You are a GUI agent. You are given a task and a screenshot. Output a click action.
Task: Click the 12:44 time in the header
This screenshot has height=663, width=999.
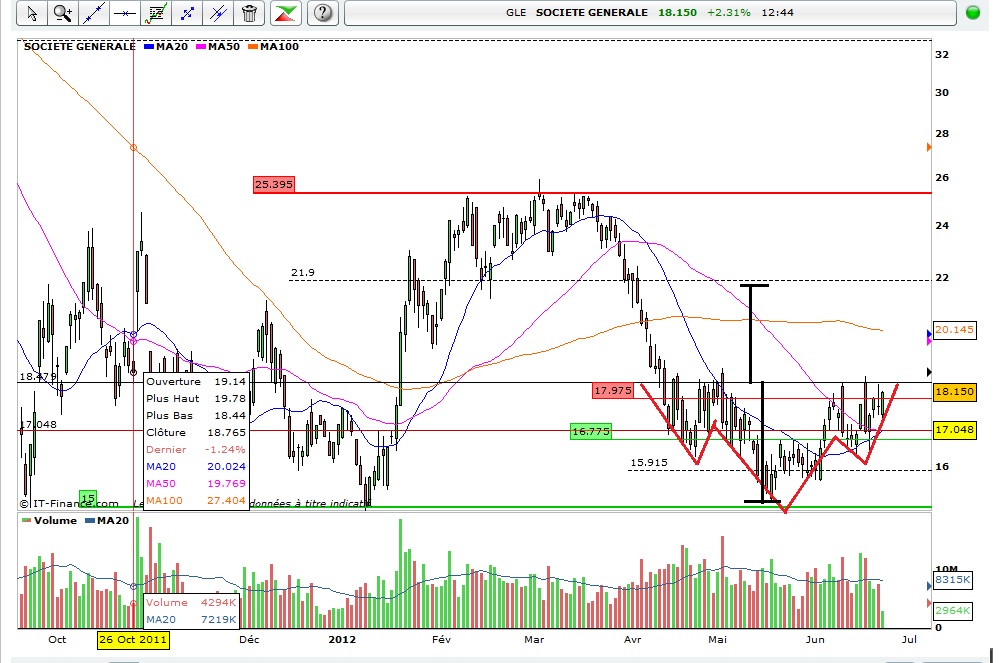777,13
